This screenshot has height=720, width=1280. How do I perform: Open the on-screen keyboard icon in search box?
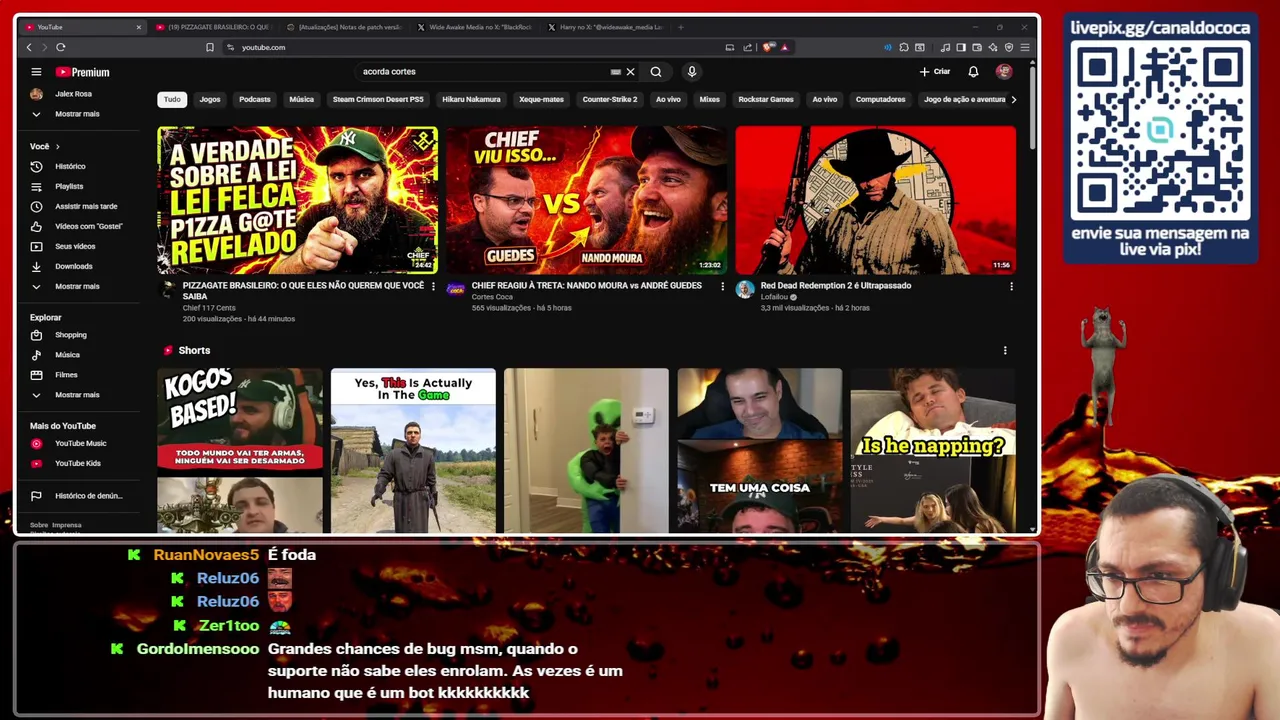[615, 72]
